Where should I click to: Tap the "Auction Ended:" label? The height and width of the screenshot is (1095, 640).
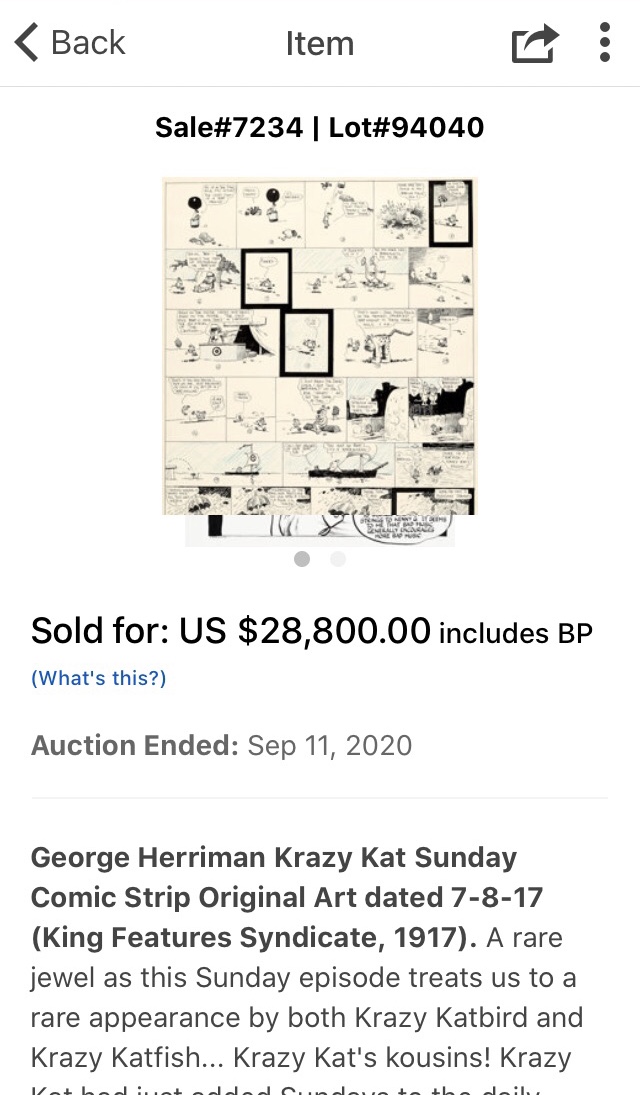click(x=134, y=746)
